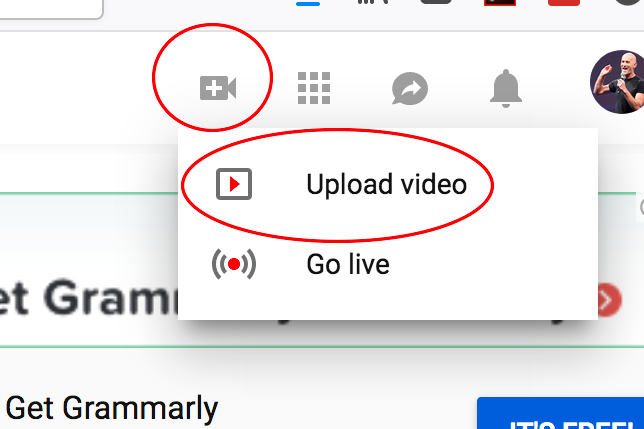Screen dimensions: 644x429
Task: Open the "Get Grammarly" headline link
Action: [x=111, y=408]
